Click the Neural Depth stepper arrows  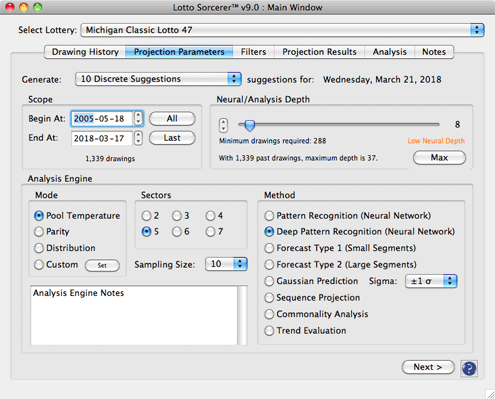(224, 125)
